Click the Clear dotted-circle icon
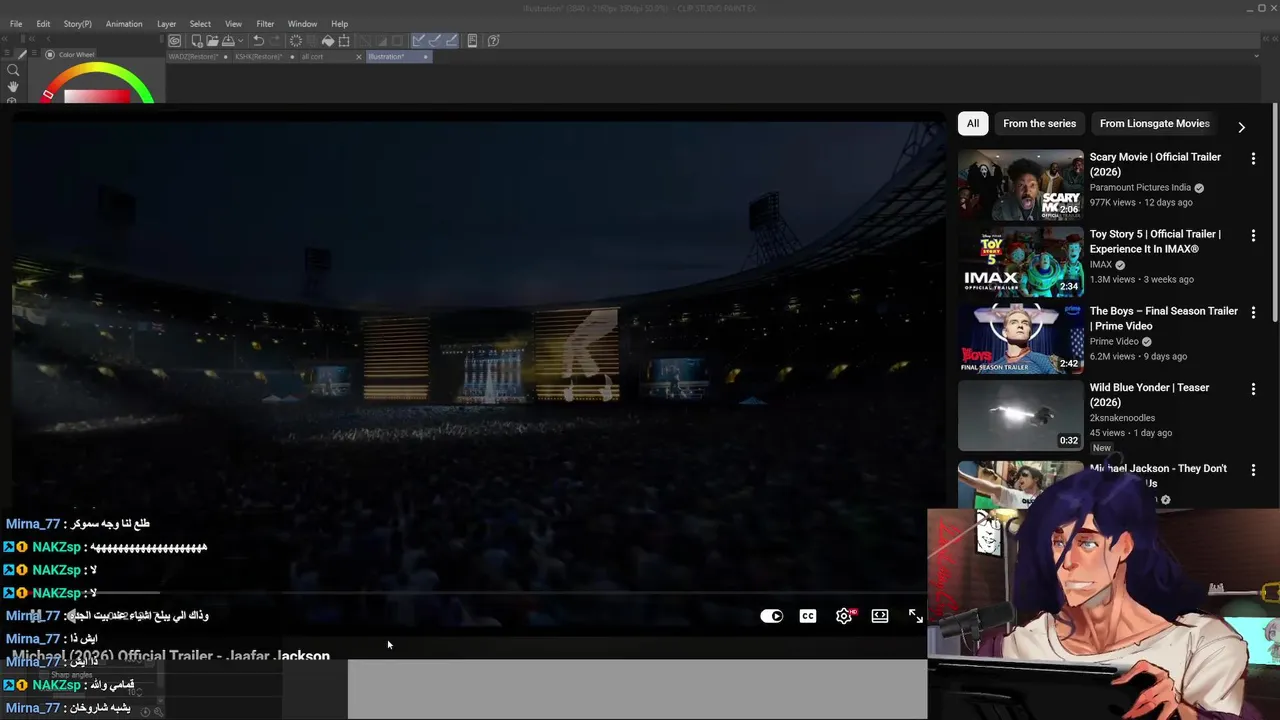This screenshot has height=720, width=1280. tap(296, 41)
